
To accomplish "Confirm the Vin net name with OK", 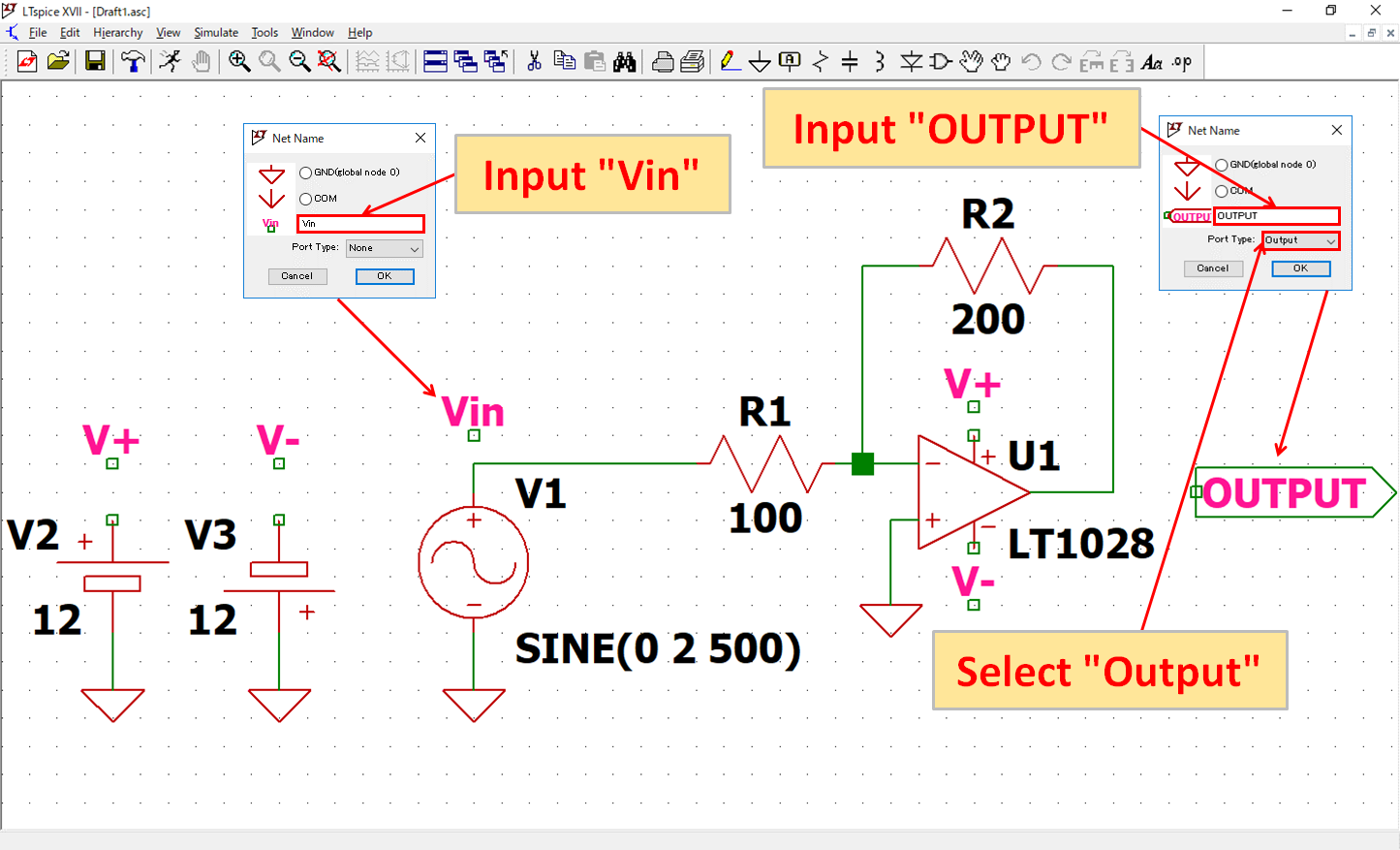I will point(384,275).
